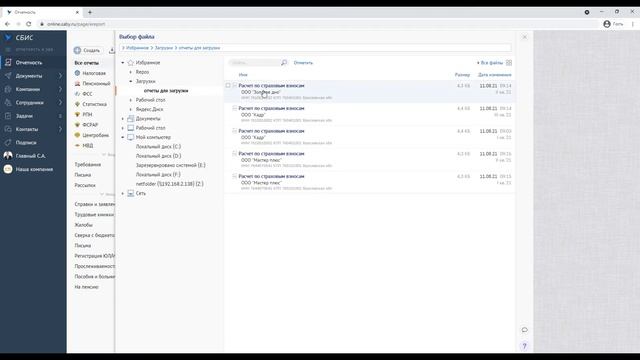Click the Отметить link
640x360 pixels.
pos(303,63)
